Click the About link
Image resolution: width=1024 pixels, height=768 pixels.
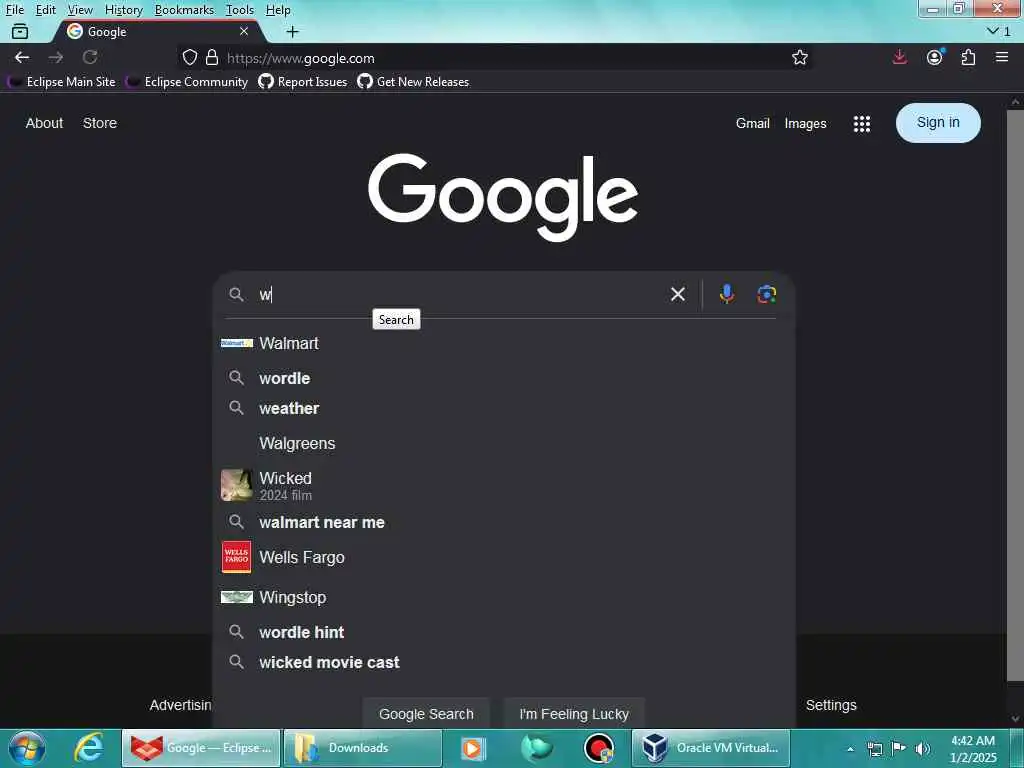[44, 123]
